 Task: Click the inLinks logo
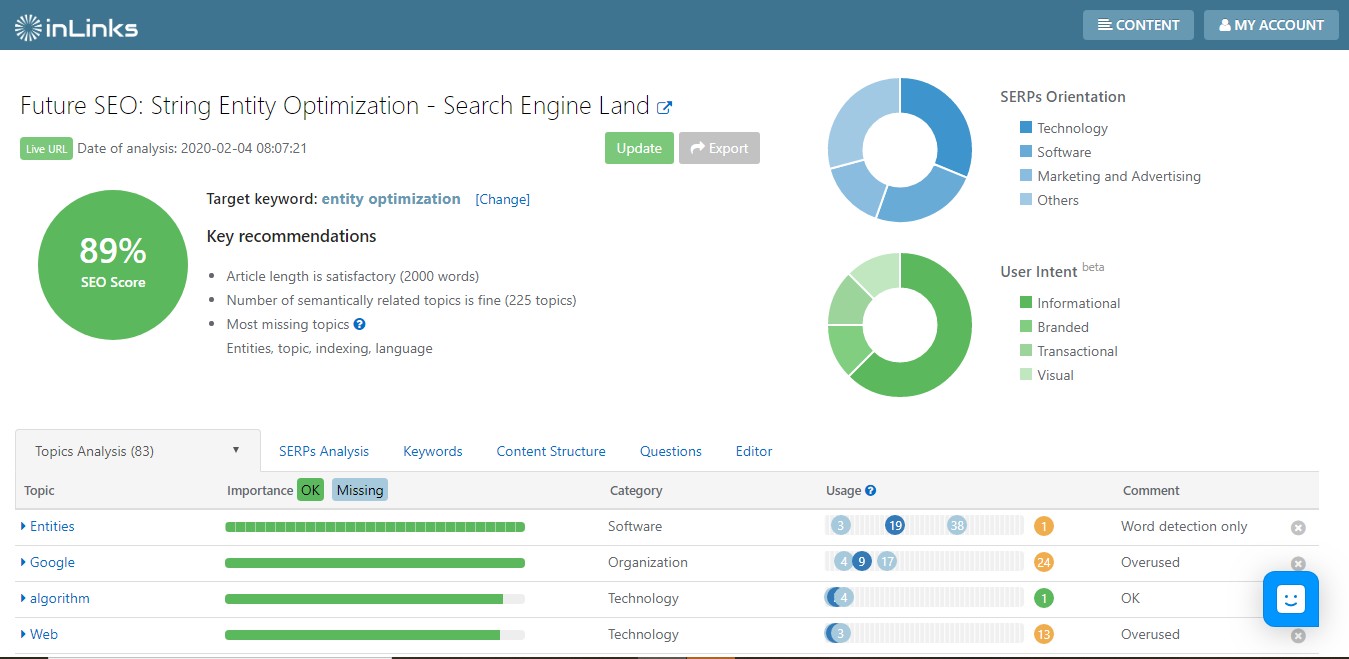[x=76, y=27]
